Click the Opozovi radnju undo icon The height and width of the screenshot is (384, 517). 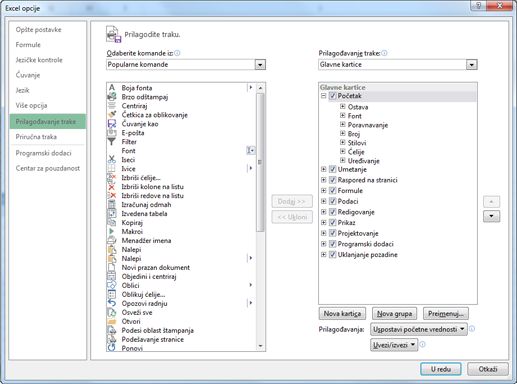point(112,303)
